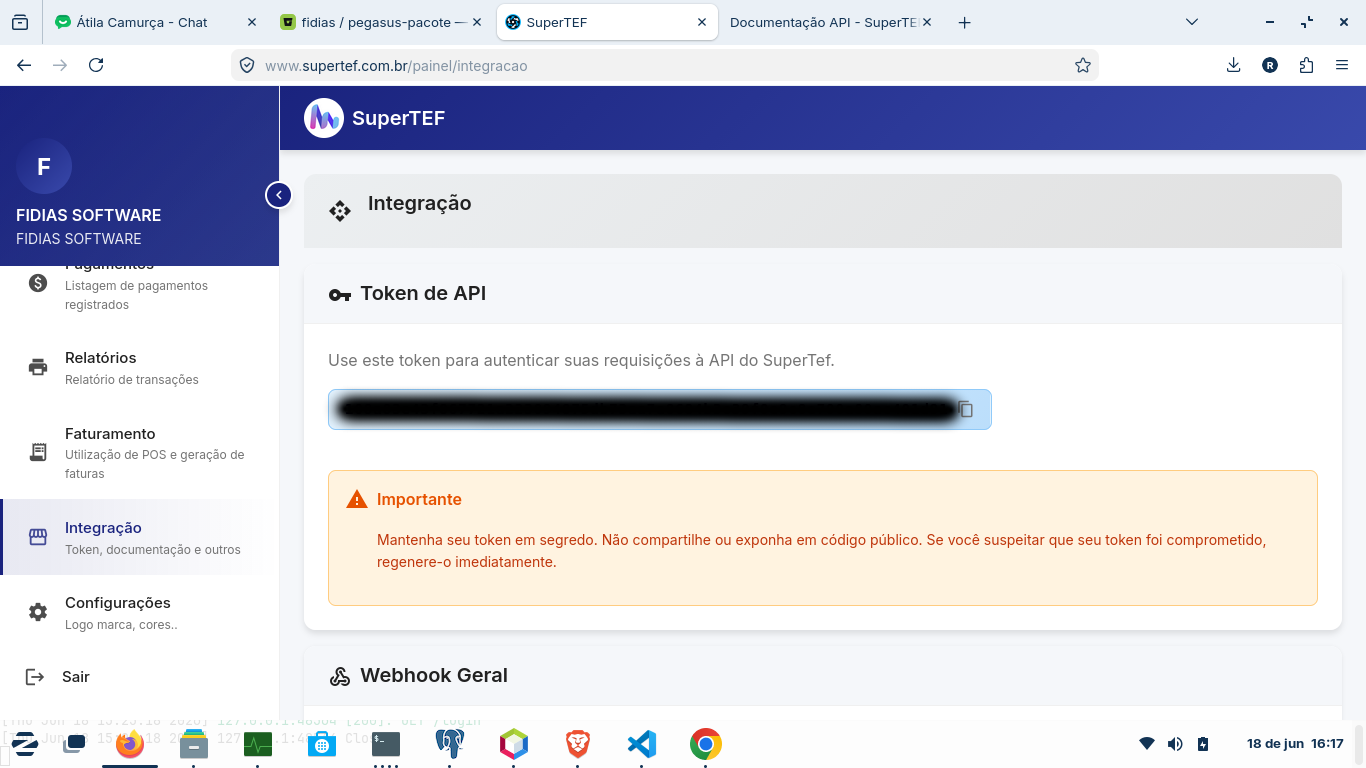Open a new browser tab
Screen dimensions: 1366x768
click(x=964, y=22)
